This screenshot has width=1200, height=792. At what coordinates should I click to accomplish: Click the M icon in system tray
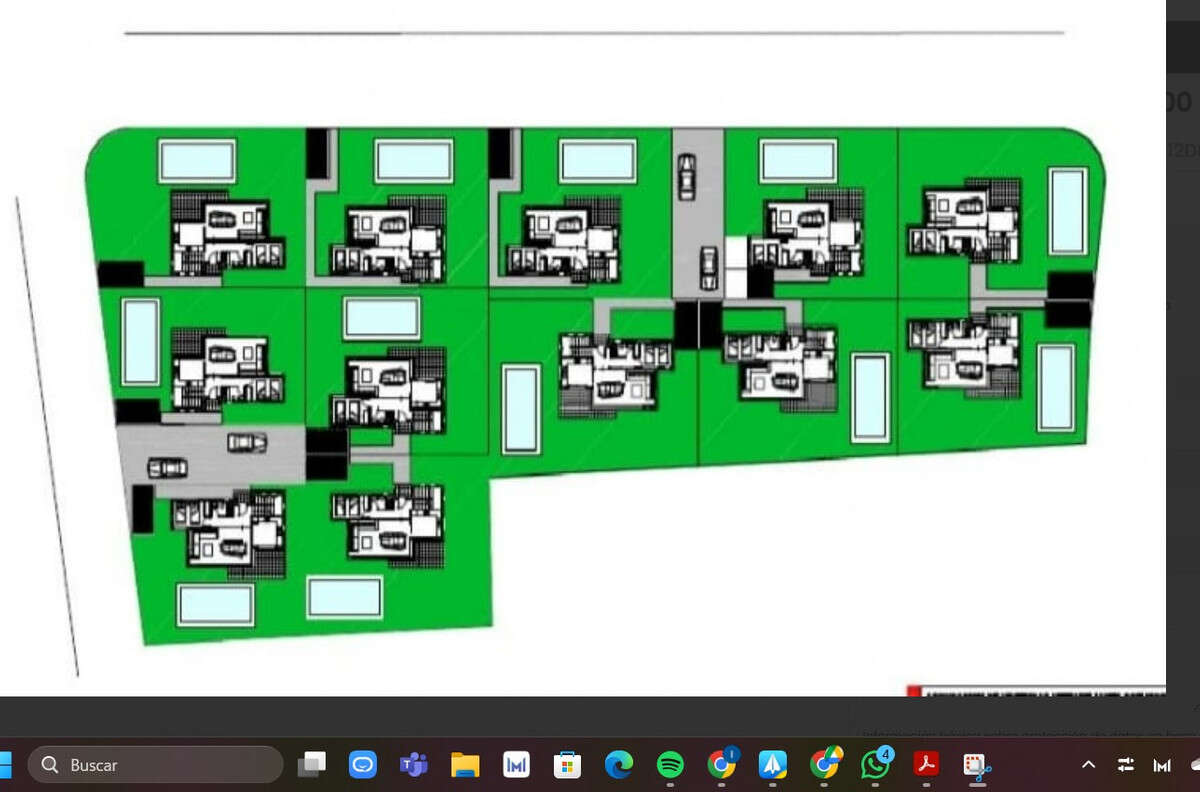(x=1162, y=765)
